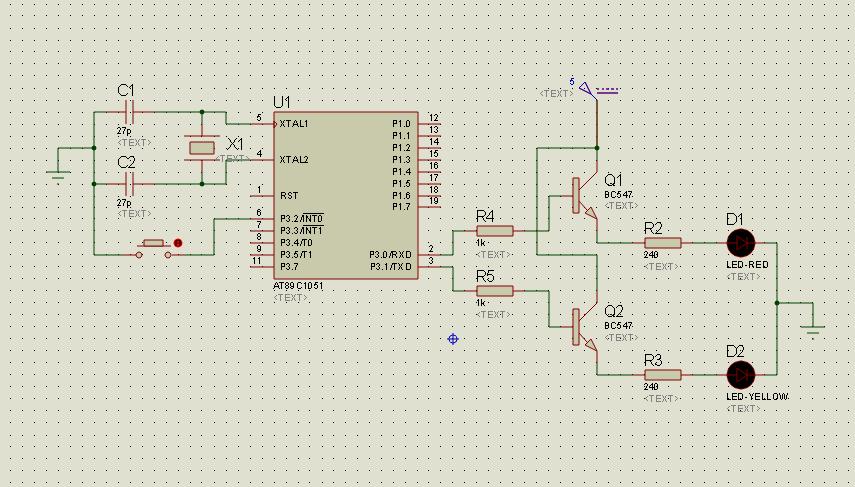Click the C2 reference label
855x487 pixels.
pyautogui.click(x=126, y=162)
